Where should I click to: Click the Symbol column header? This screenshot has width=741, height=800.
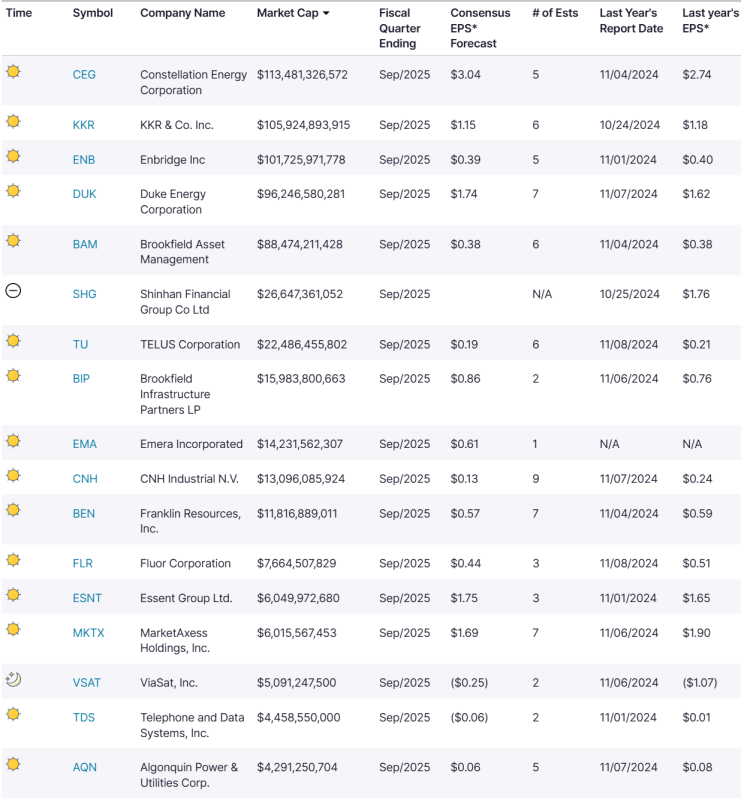pos(93,14)
